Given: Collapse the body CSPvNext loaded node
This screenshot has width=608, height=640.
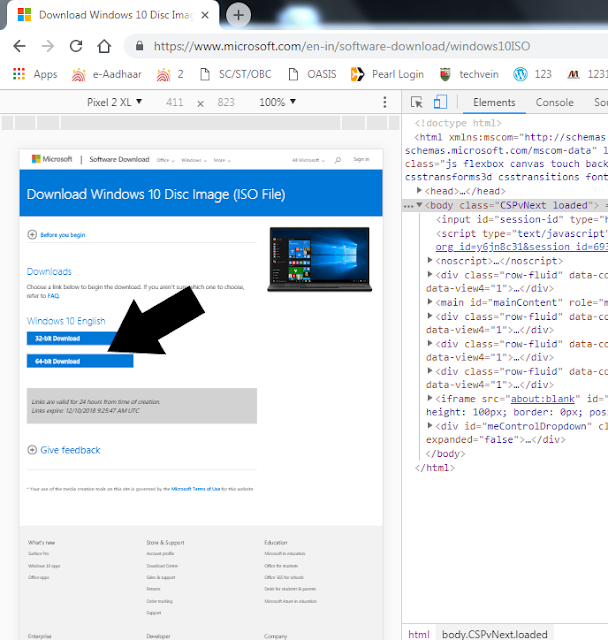Looking at the screenshot, I should click(x=419, y=205).
